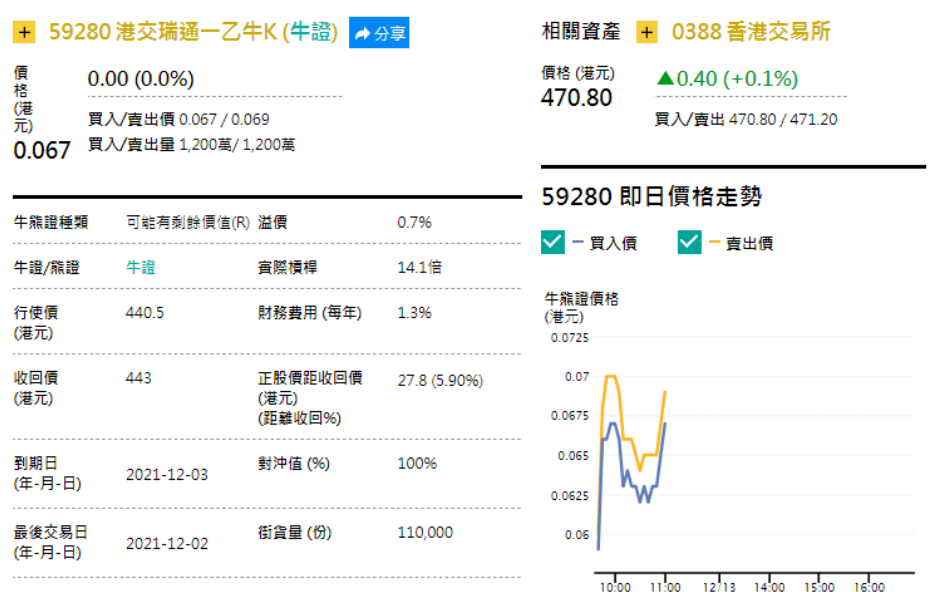Screen dimensions: 938x592
Task: Untick the 賣出價 checkbox
Action: pos(689,242)
